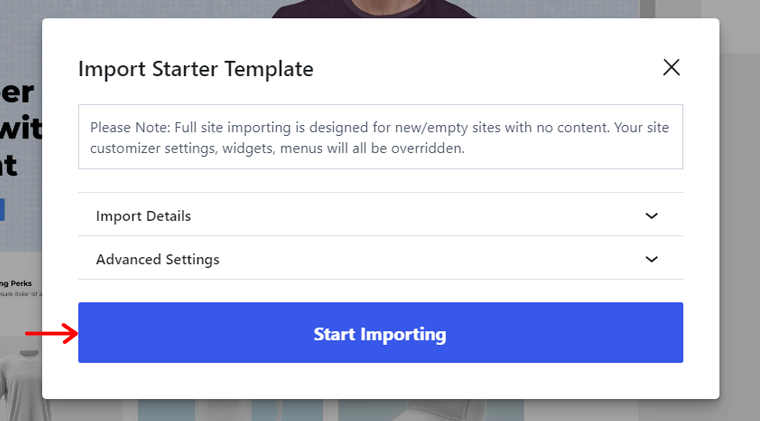The image size is (760, 421).
Task: Click the partially hidden blue button behind dialog
Action: (x=2, y=209)
